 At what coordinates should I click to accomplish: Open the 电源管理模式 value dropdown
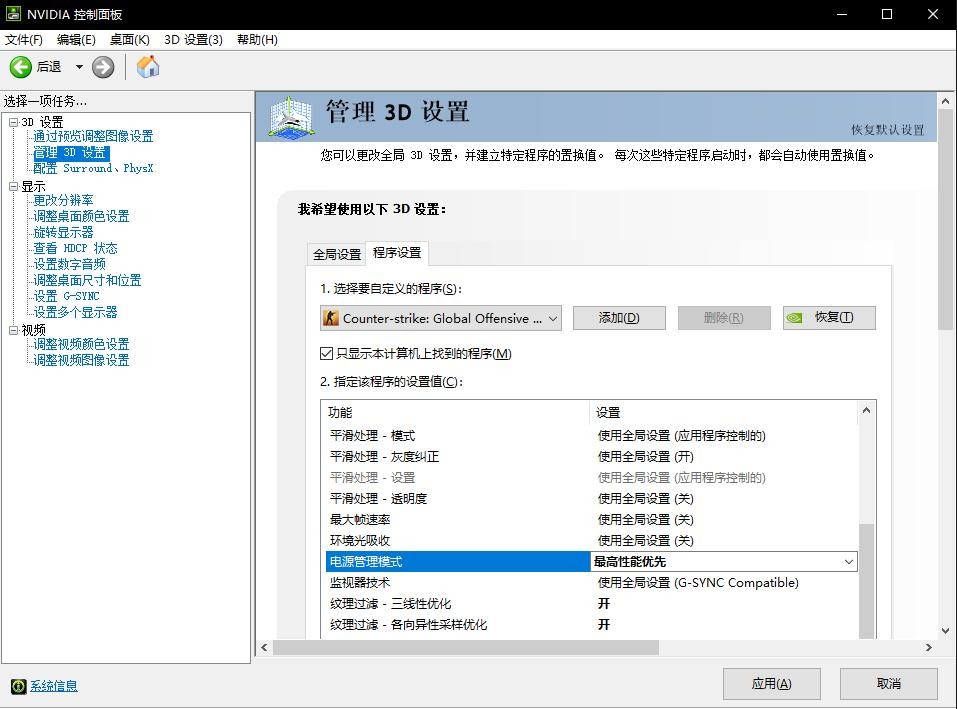point(849,562)
